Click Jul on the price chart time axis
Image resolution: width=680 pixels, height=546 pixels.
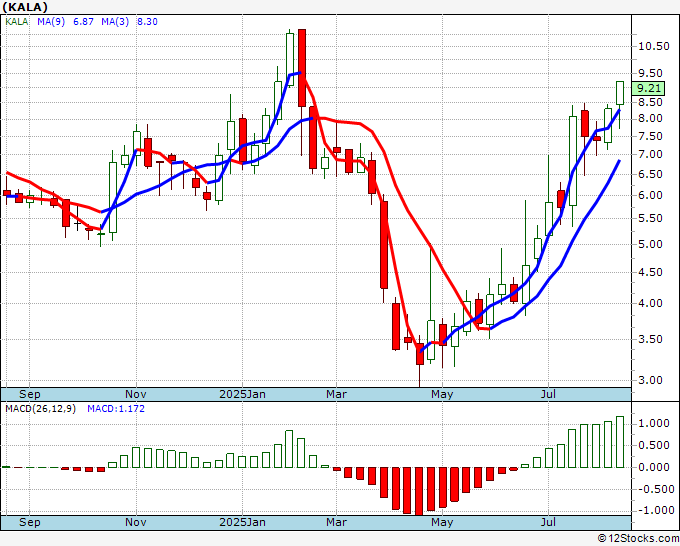pyautogui.click(x=549, y=394)
